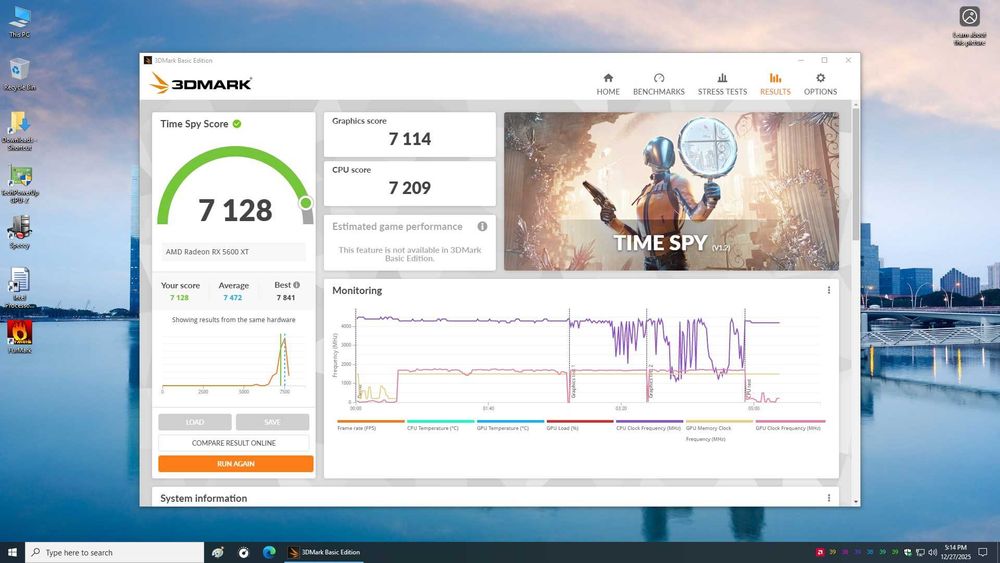Click the Graphics test 1 marker on the chart
This screenshot has width=1000, height=563.
click(x=573, y=381)
